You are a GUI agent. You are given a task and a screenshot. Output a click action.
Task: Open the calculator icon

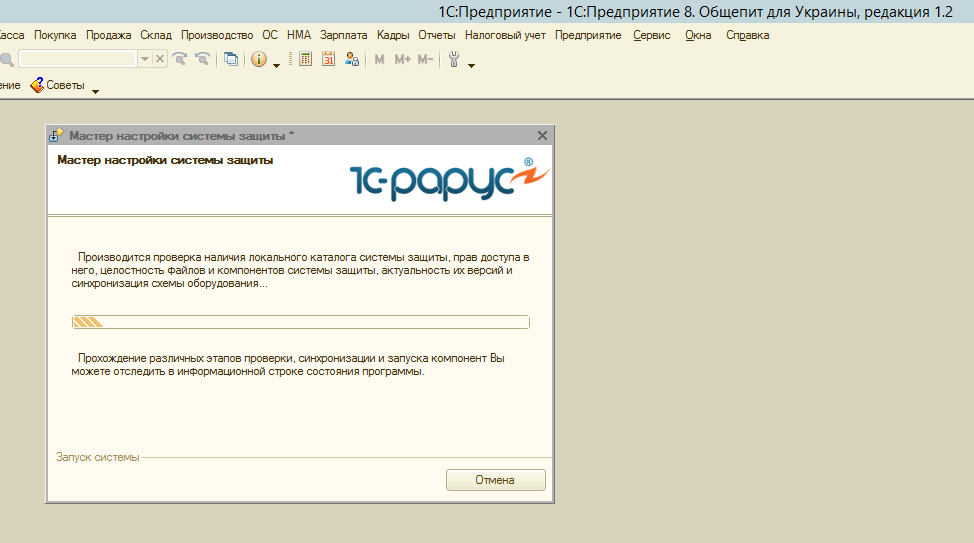(306, 59)
